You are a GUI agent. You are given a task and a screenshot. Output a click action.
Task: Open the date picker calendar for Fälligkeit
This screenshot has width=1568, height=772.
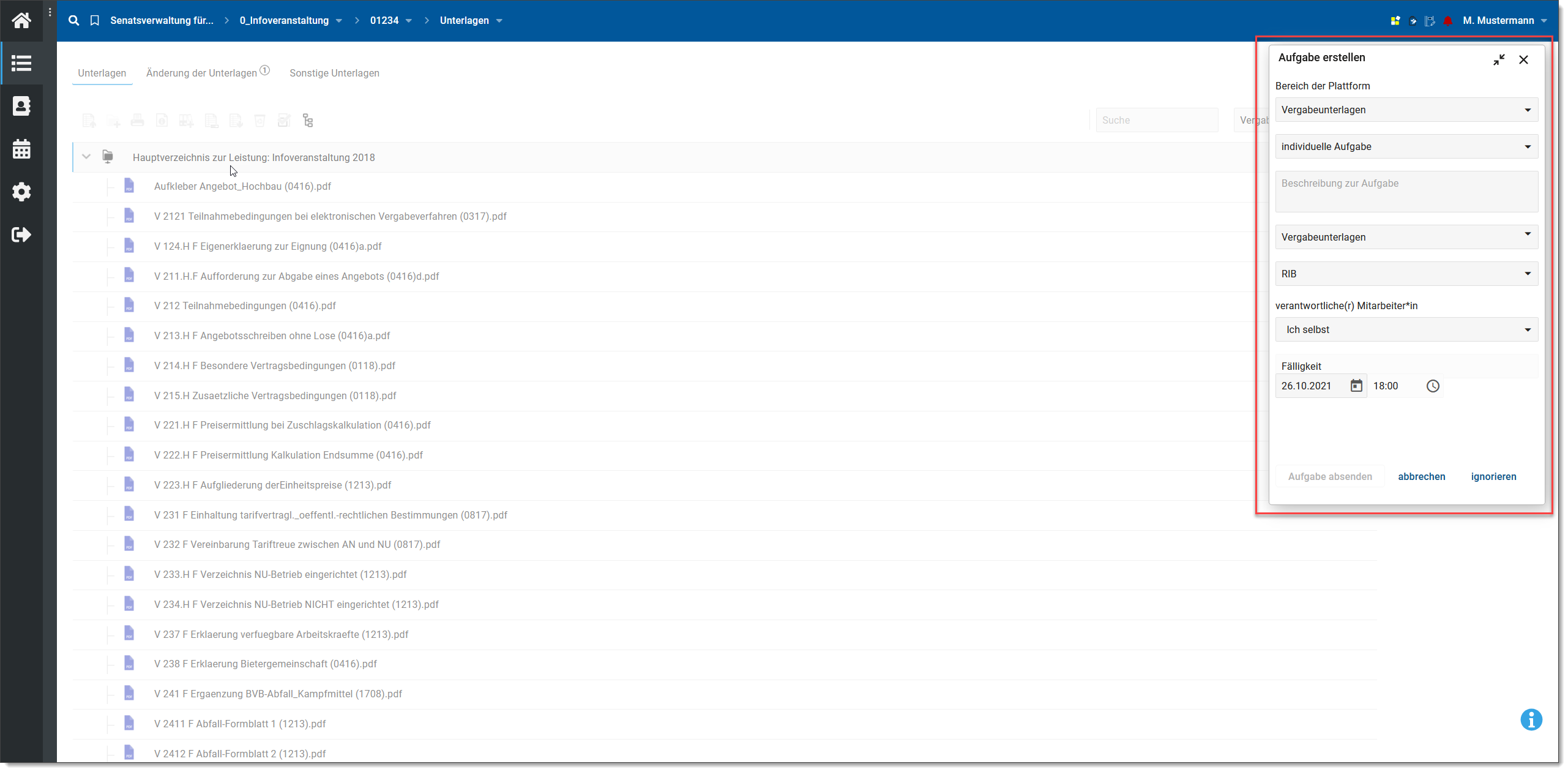1356,386
